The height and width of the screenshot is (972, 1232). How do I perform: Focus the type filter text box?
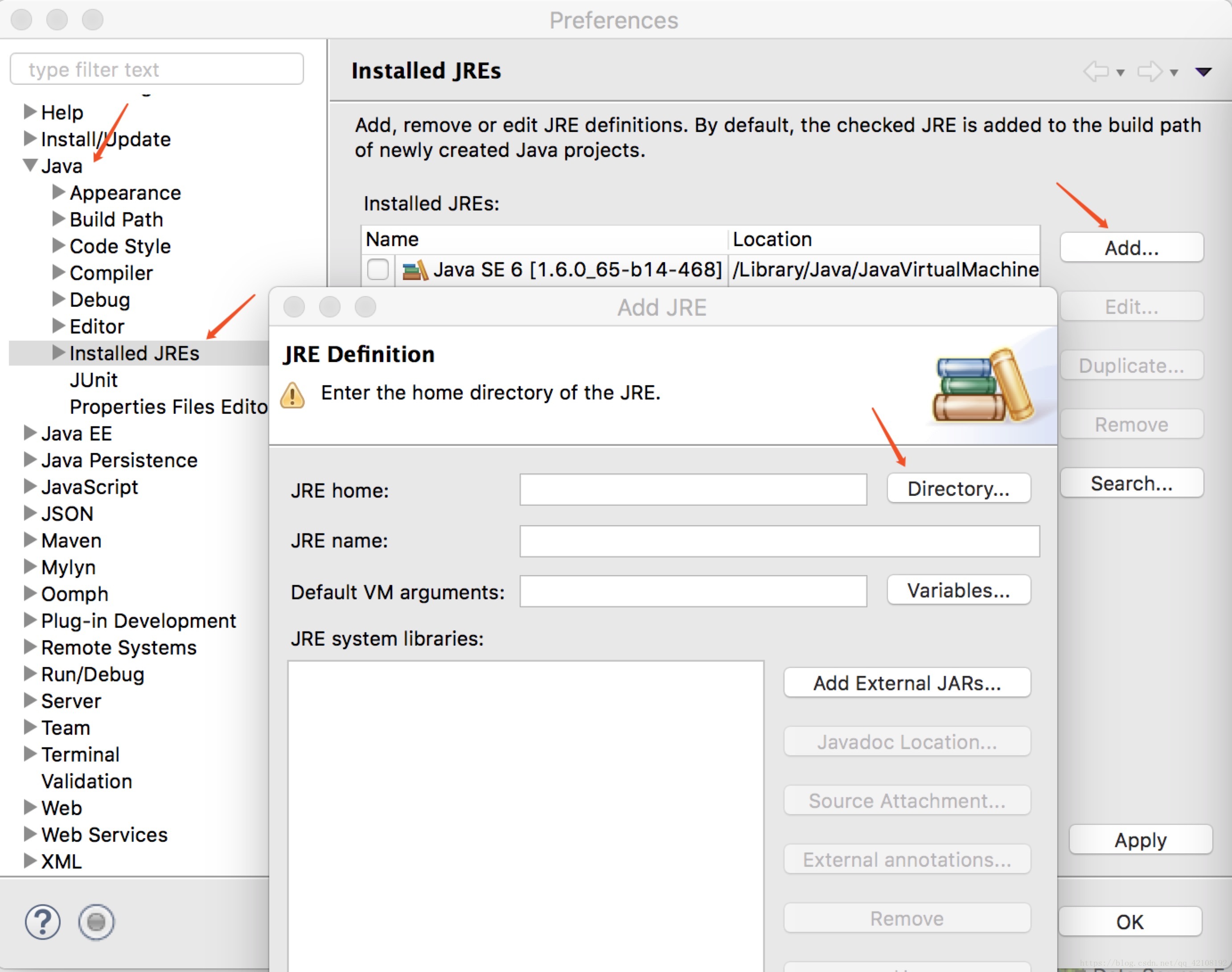(x=156, y=70)
